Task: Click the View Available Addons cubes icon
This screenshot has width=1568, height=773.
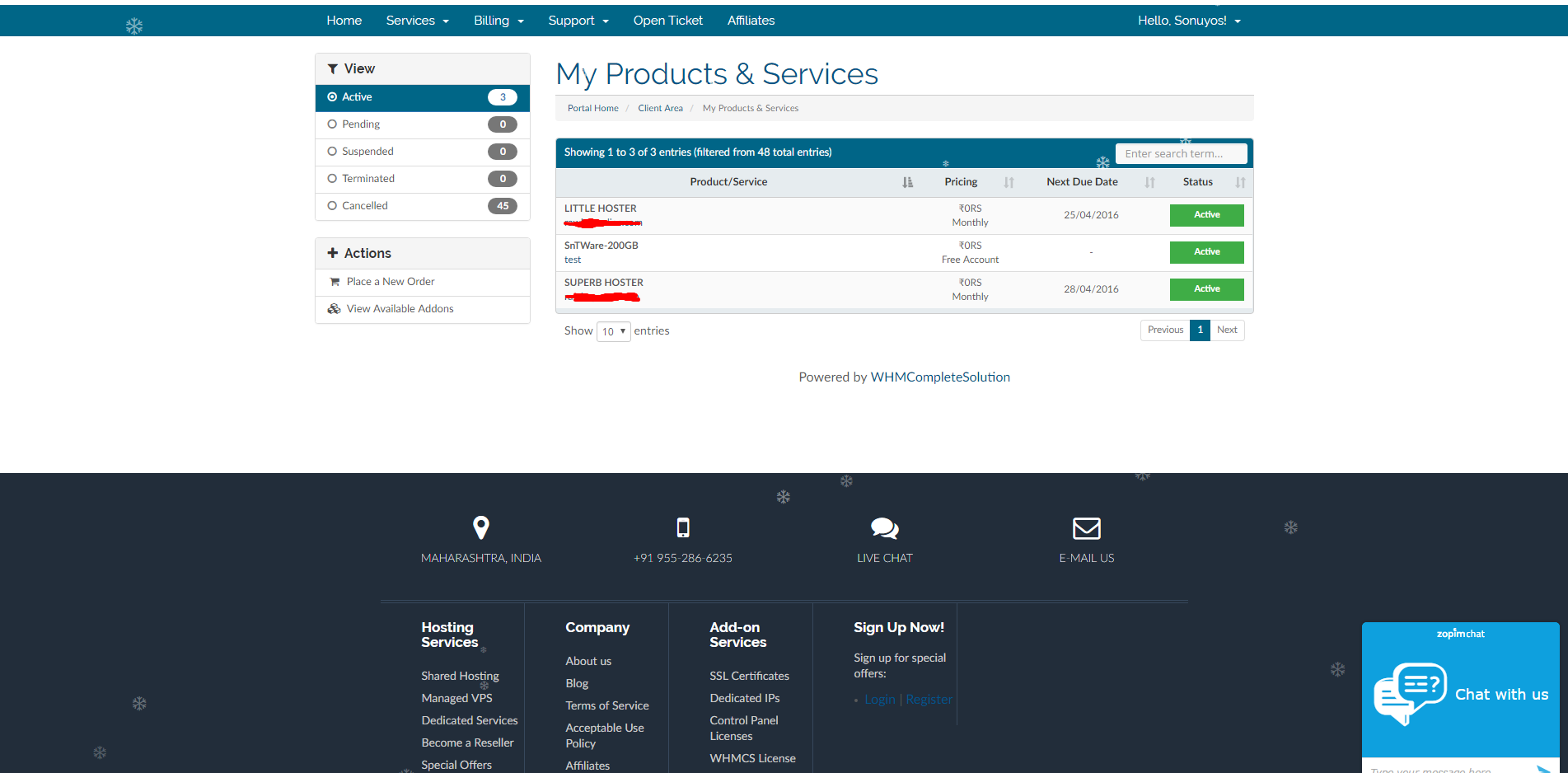Action: pyautogui.click(x=335, y=309)
